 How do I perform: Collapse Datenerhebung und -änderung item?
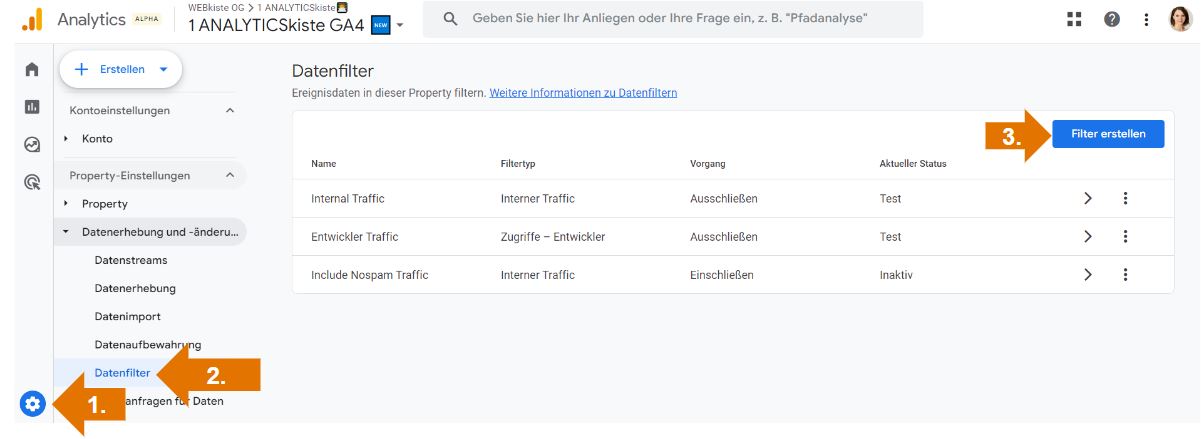(x=66, y=232)
